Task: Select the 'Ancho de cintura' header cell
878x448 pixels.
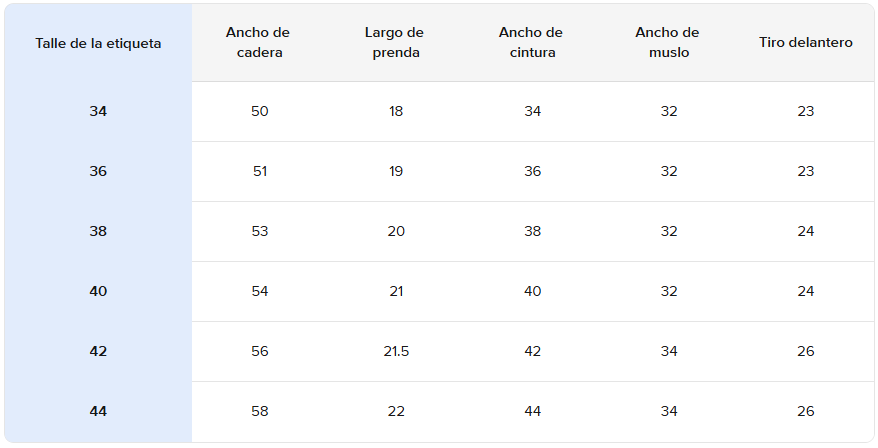Action: [531, 43]
